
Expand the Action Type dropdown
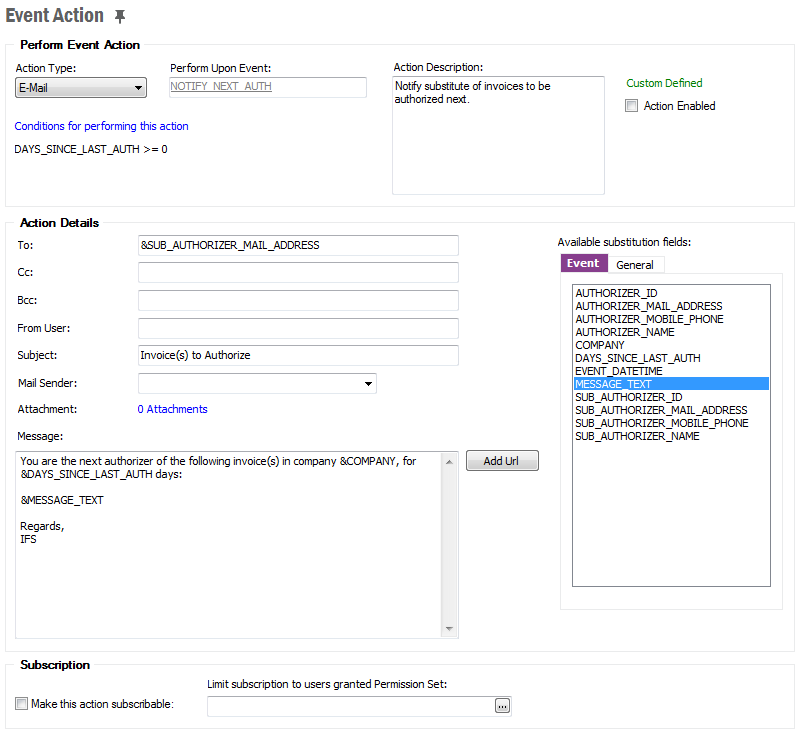click(x=138, y=88)
